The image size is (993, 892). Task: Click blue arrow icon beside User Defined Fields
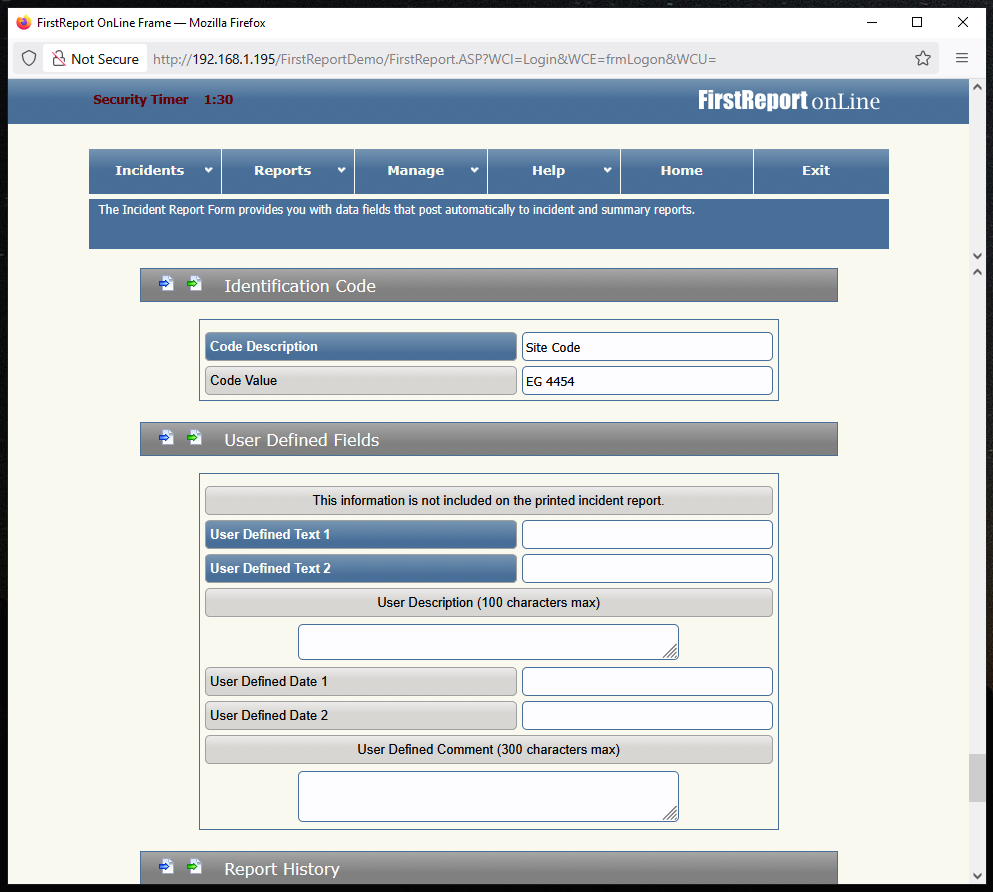pos(166,438)
